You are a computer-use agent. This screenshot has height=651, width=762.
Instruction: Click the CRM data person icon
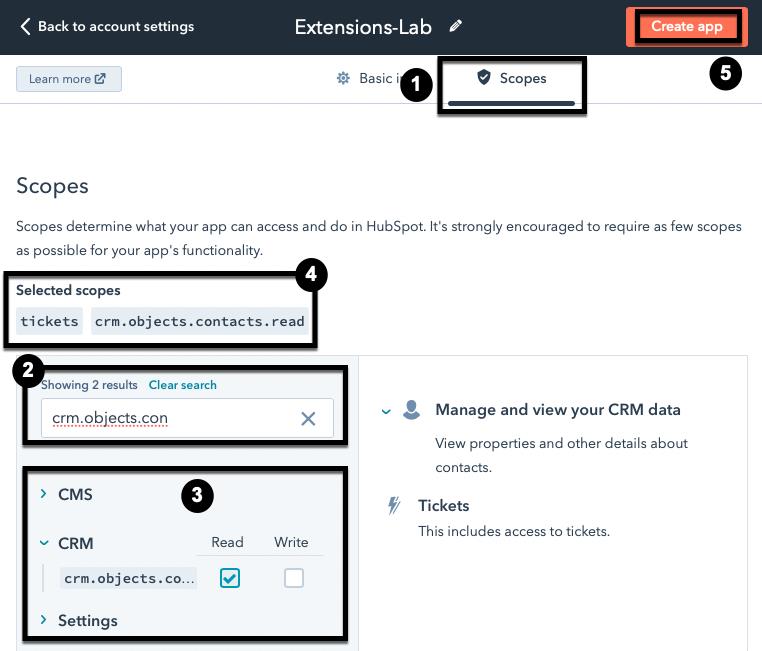(412, 410)
